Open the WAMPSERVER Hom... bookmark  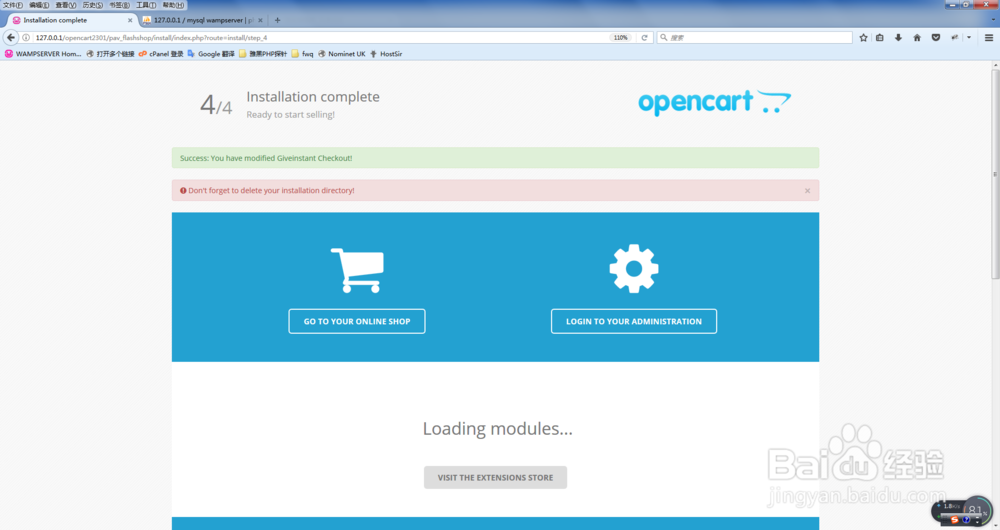(x=43, y=54)
